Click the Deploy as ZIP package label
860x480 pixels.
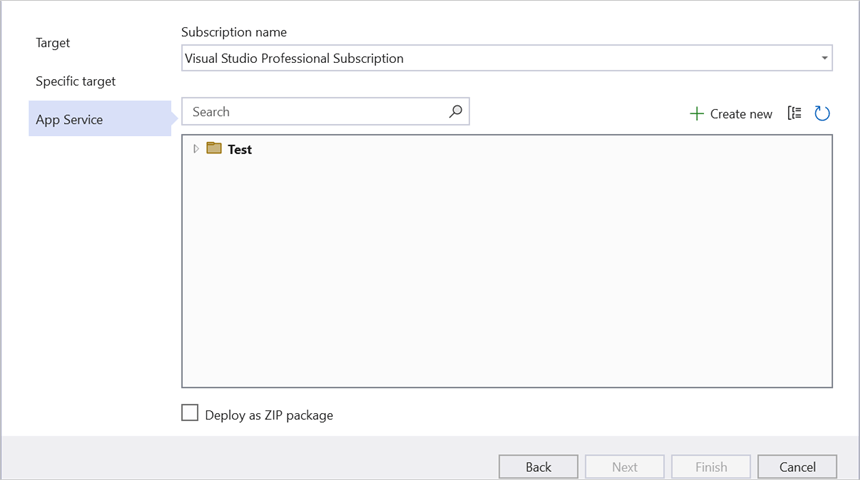[269, 415]
